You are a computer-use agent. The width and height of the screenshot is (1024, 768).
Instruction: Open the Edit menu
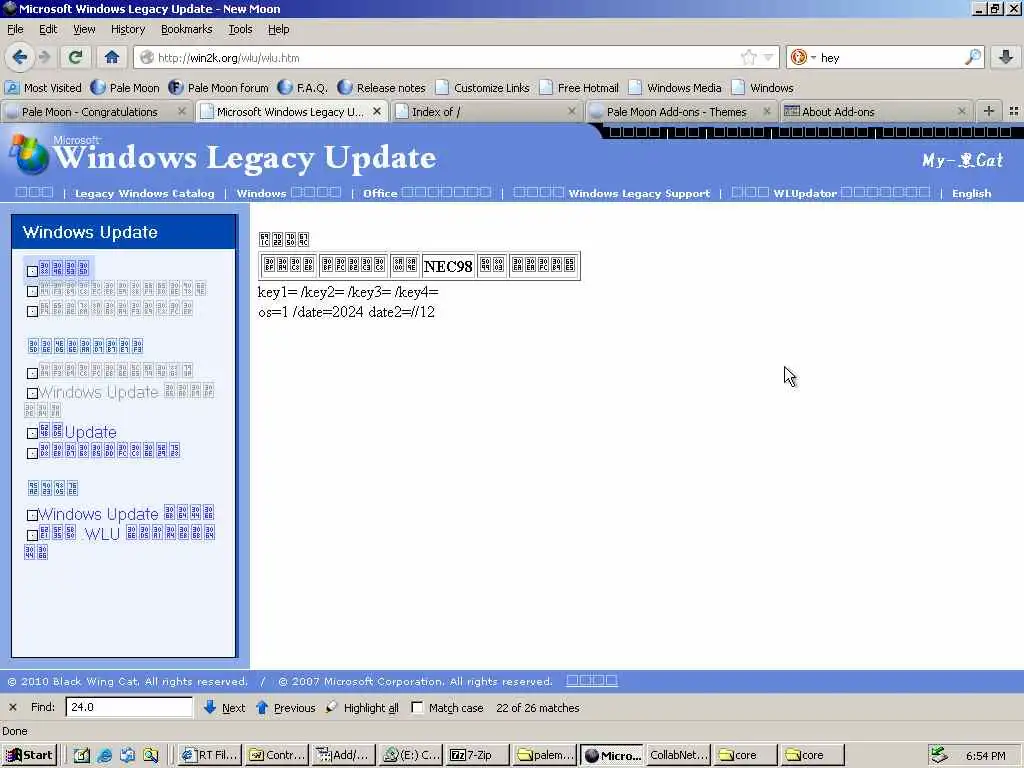tap(48, 29)
